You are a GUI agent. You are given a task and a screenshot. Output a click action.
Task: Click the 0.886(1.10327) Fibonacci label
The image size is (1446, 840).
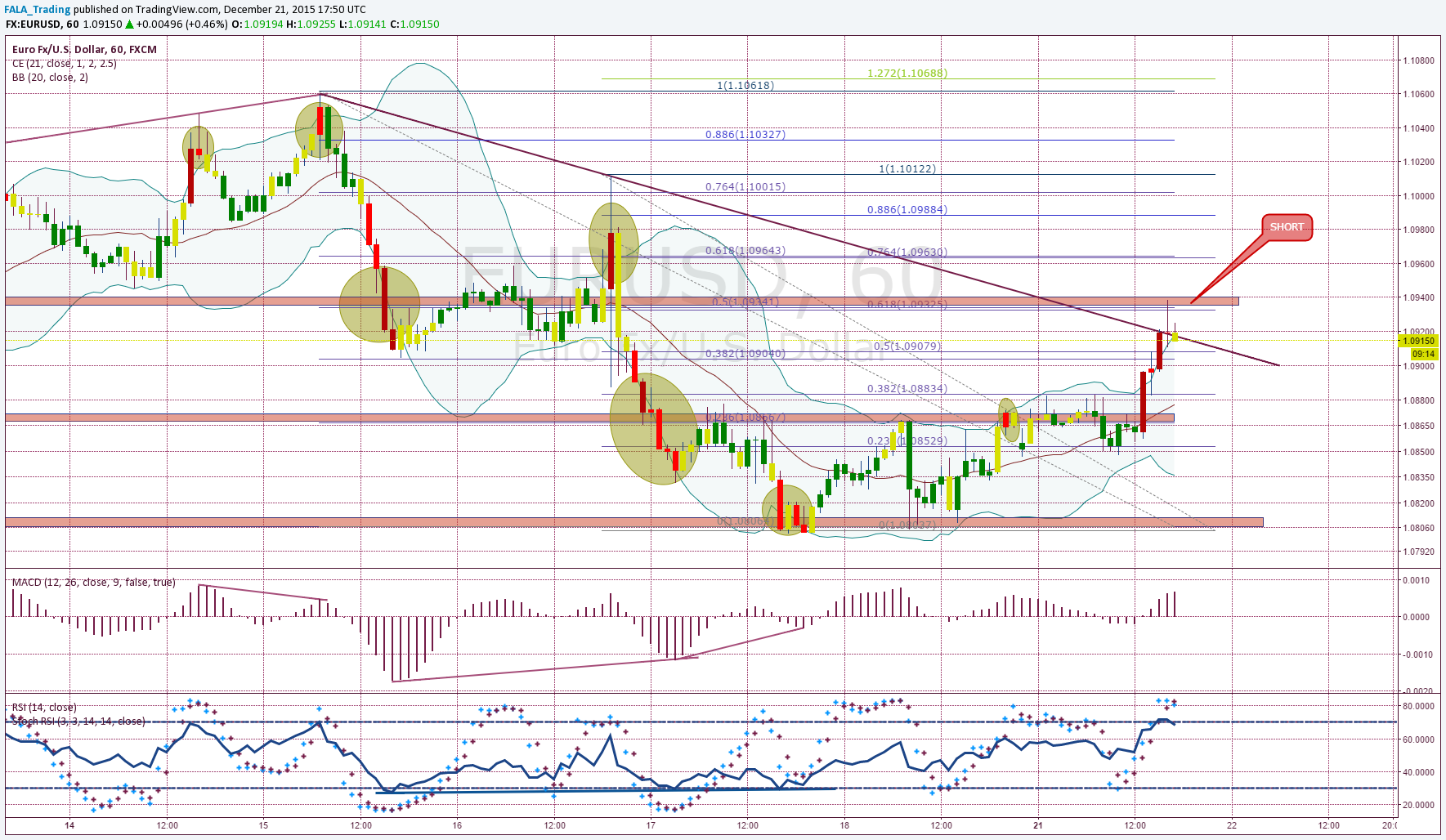745,134
